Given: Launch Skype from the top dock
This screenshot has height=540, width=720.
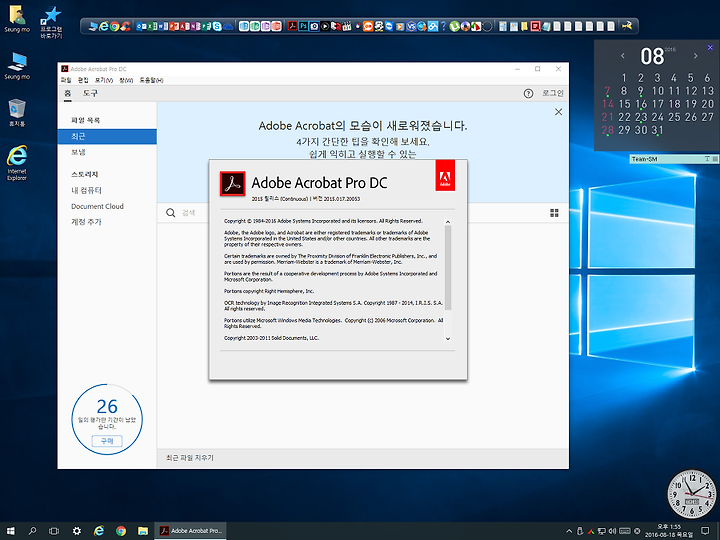Looking at the screenshot, I should point(217,27).
